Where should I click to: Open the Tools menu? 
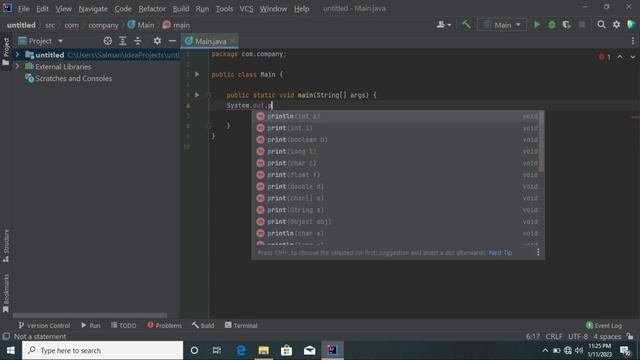coord(224,9)
